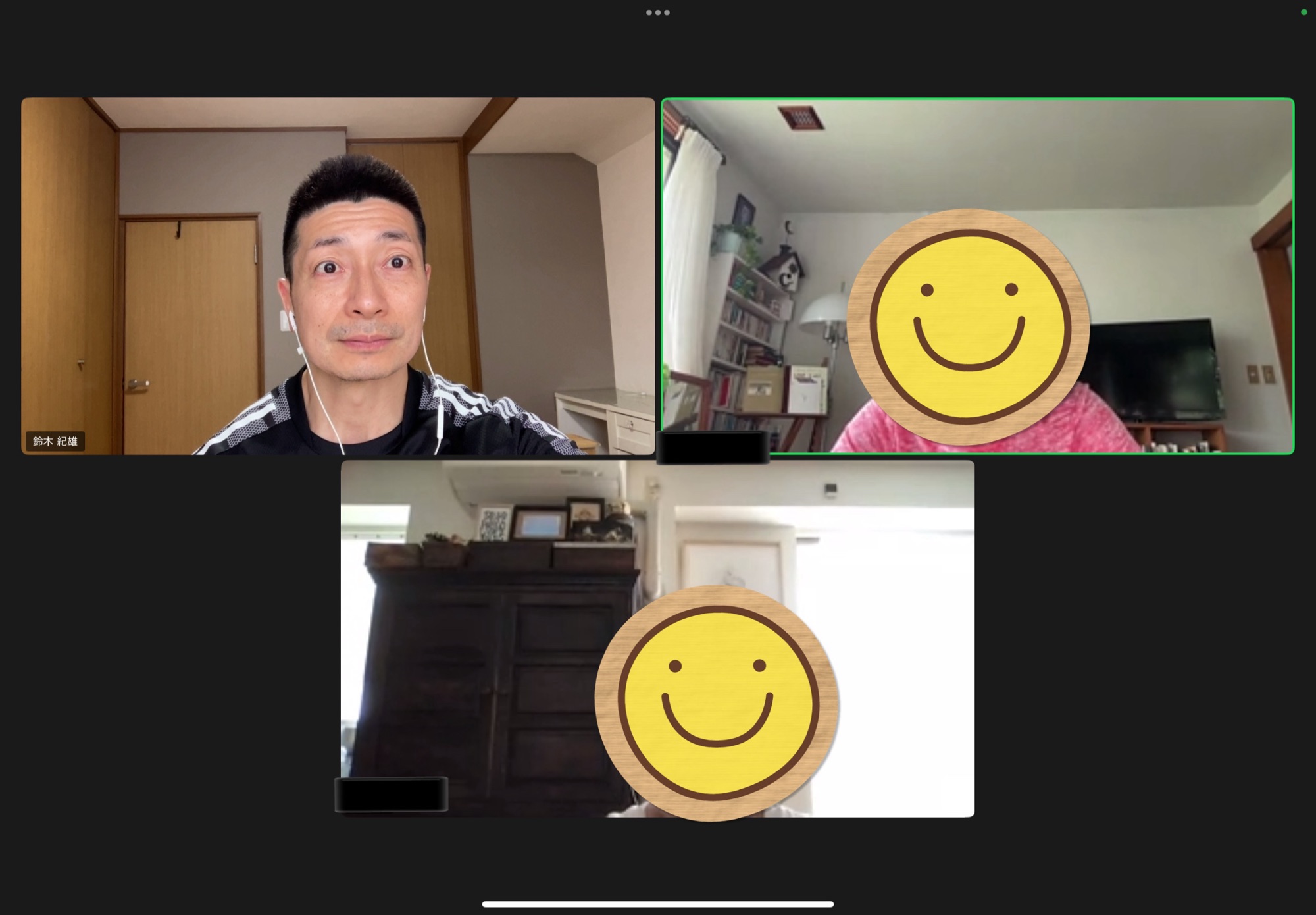Tap empty dark area right of bottom tile

pos(1145,639)
